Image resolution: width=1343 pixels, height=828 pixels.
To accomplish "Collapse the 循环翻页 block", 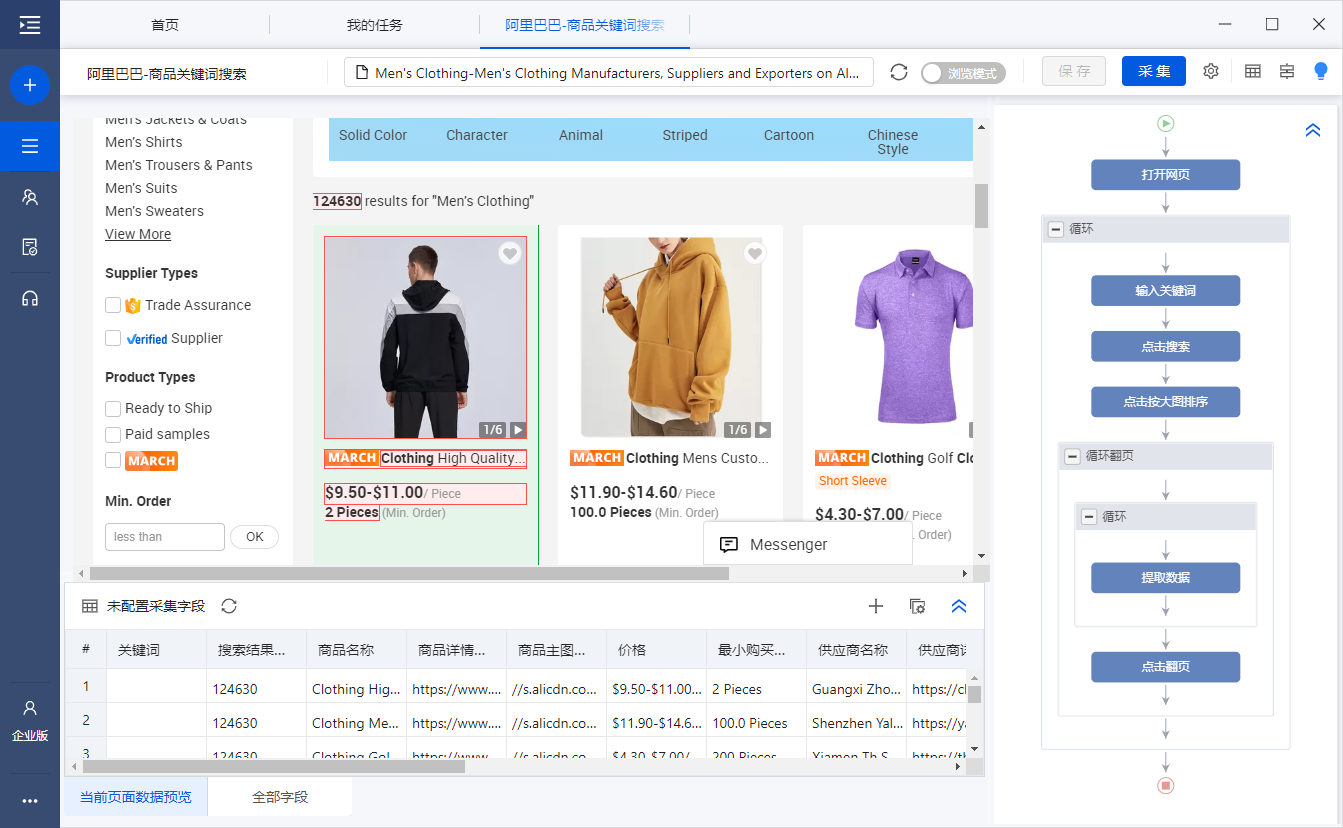I will click(1072, 456).
